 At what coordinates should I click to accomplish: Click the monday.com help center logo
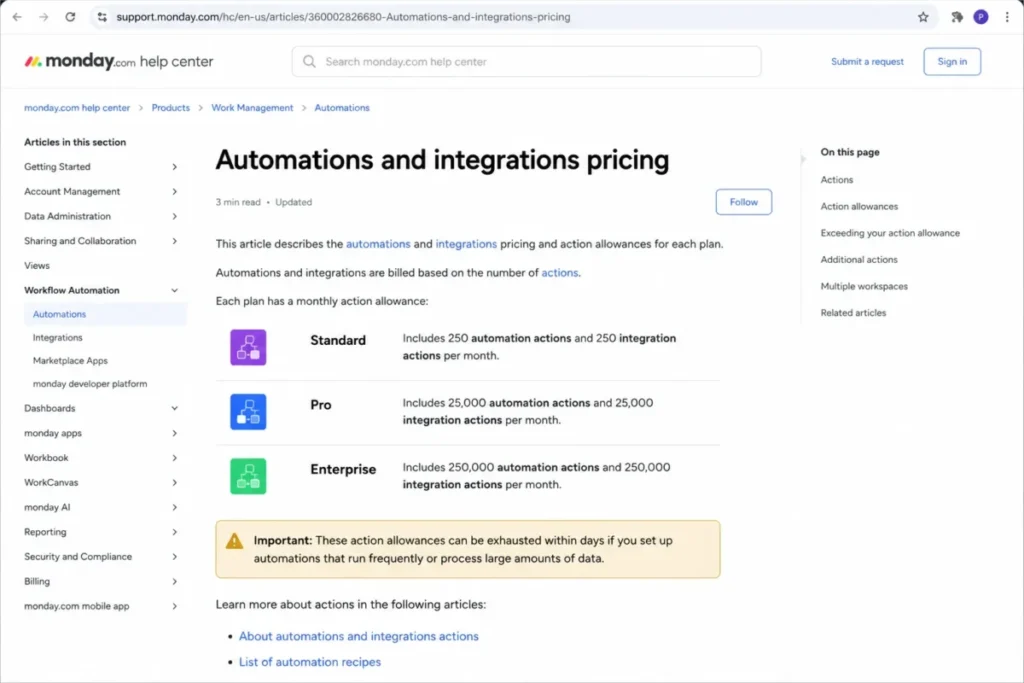119,61
